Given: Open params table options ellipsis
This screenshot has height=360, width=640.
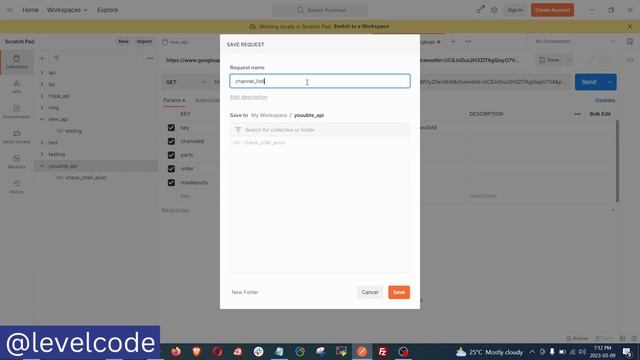Looking at the screenshot, I should pyautogui.click(x=577, y=114).
